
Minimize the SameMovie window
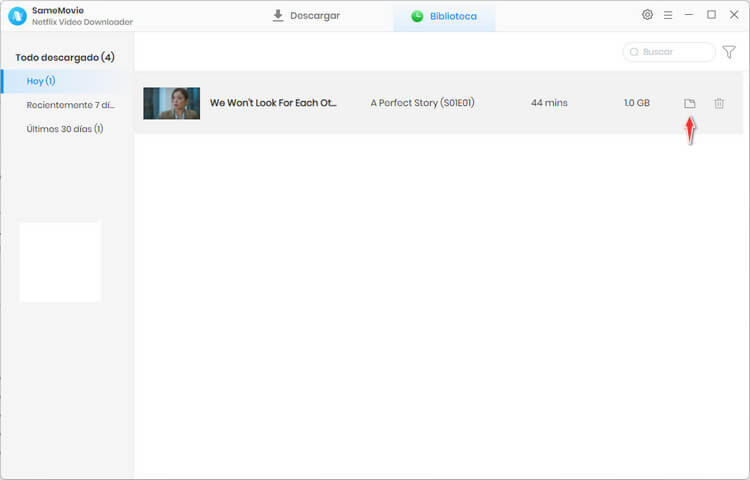point(690,15)
